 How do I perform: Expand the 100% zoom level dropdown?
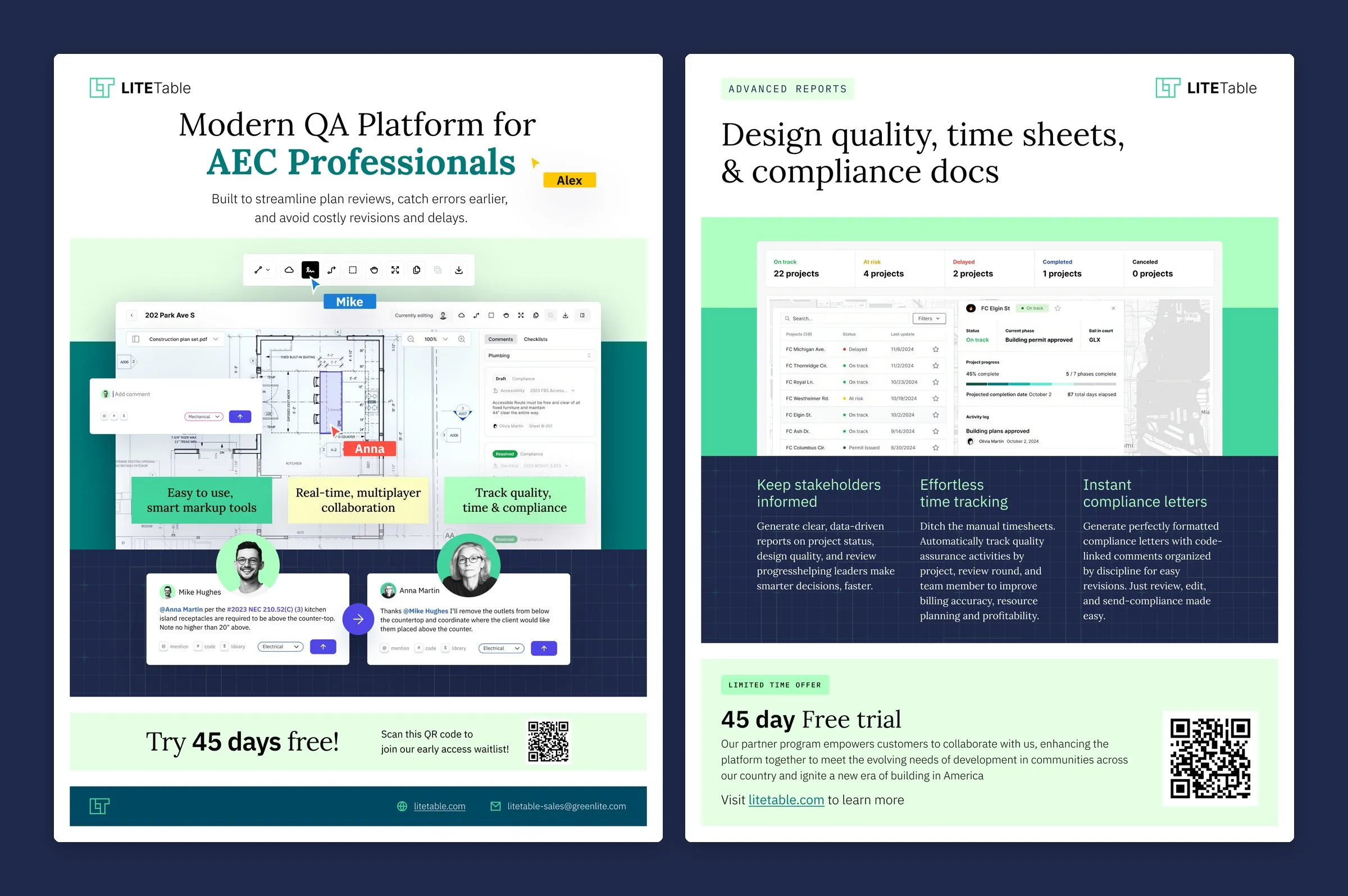tap(445, 339)
